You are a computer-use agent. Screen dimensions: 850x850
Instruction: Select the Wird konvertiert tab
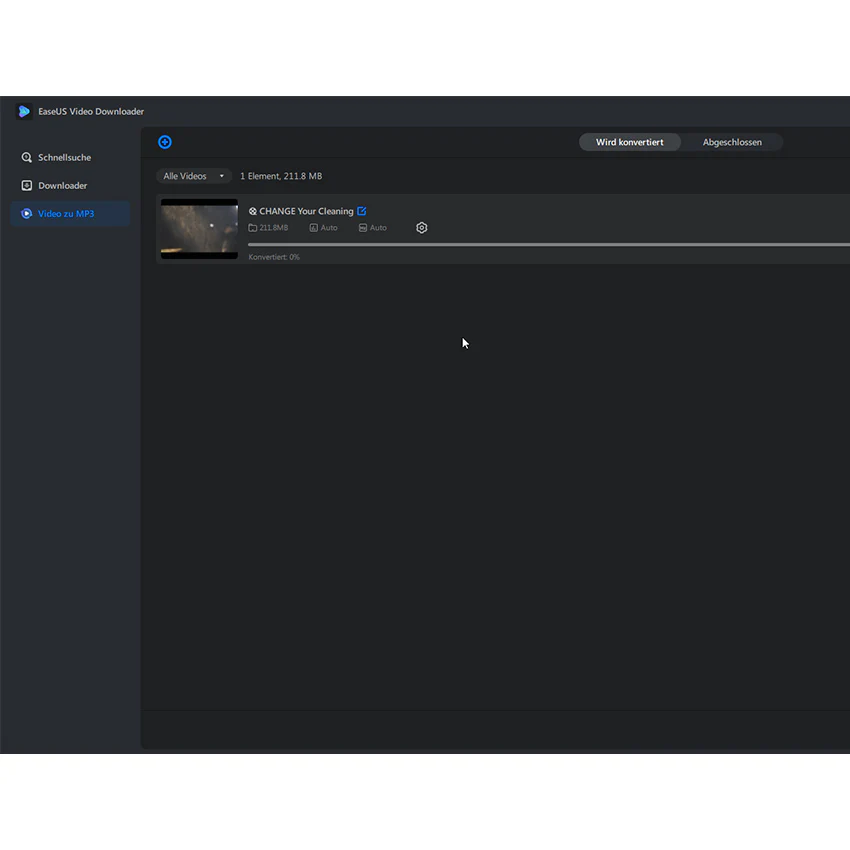tap(629, 142)
